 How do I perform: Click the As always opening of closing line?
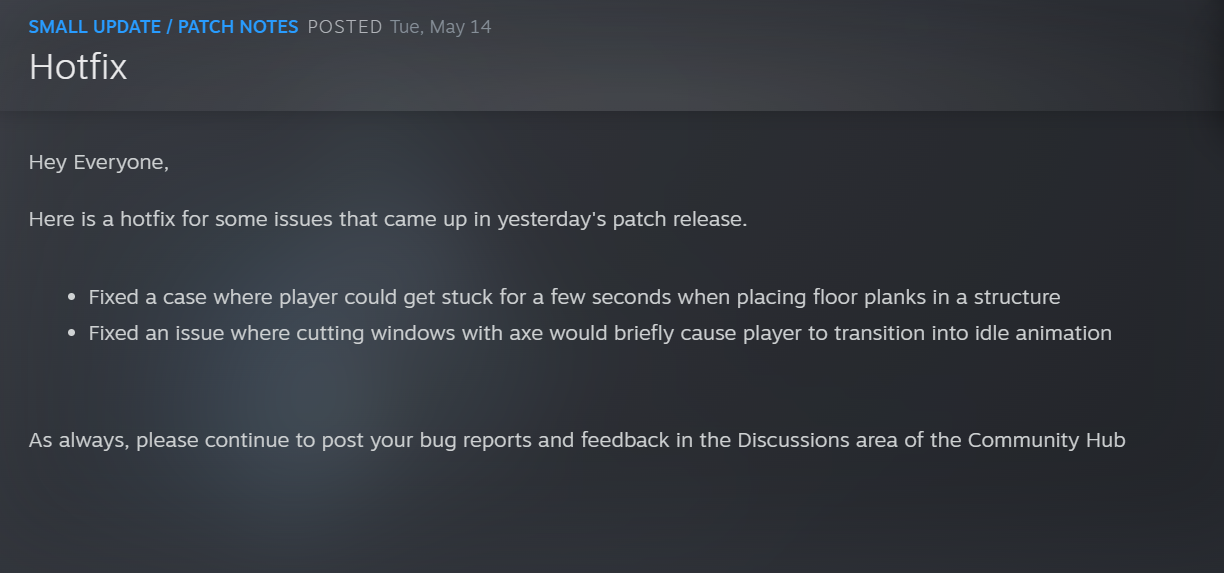pos(79,440)
